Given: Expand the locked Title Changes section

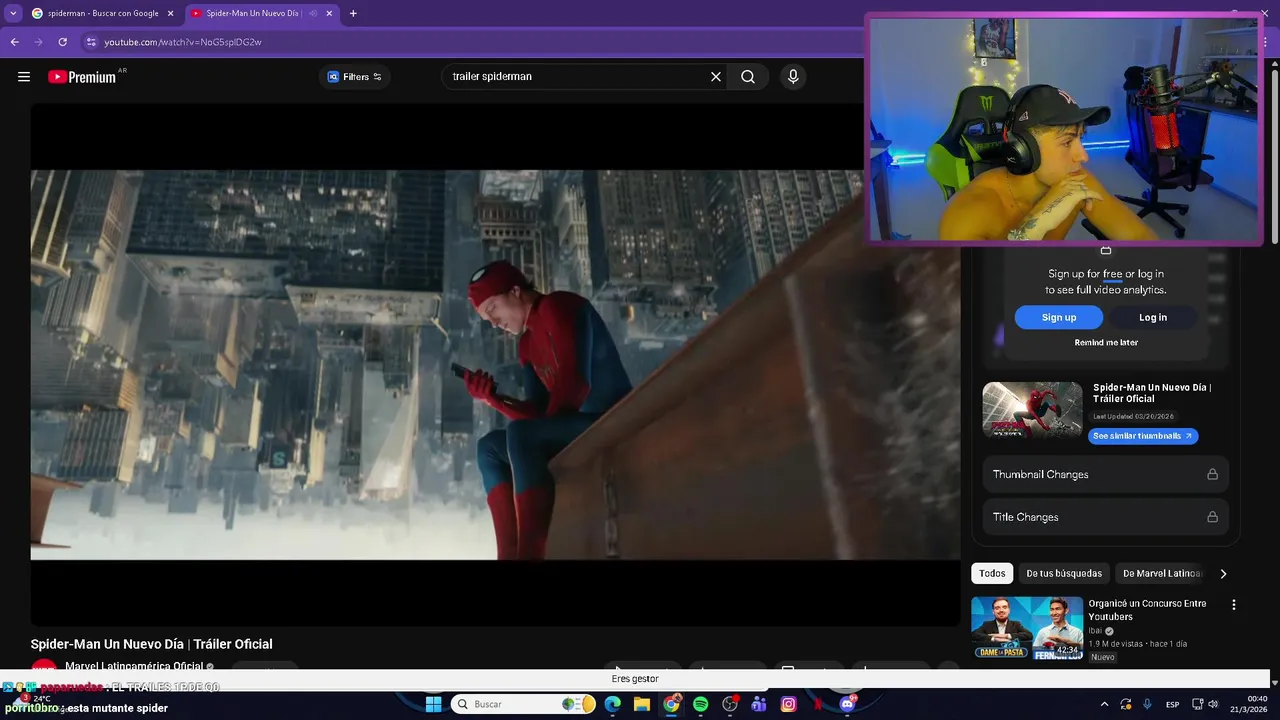Looking at the screenshot, I should click(x=1105, y=517).
